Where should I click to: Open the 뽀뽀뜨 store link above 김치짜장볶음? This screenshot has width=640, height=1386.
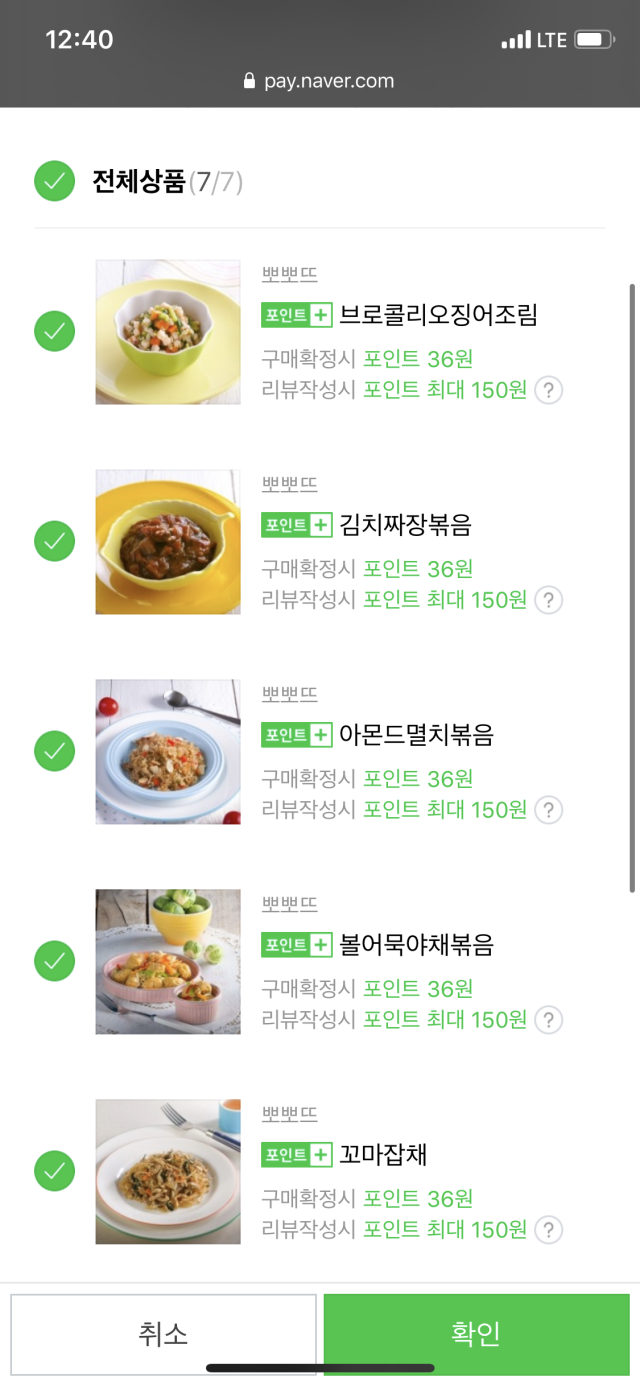[289, 484]
